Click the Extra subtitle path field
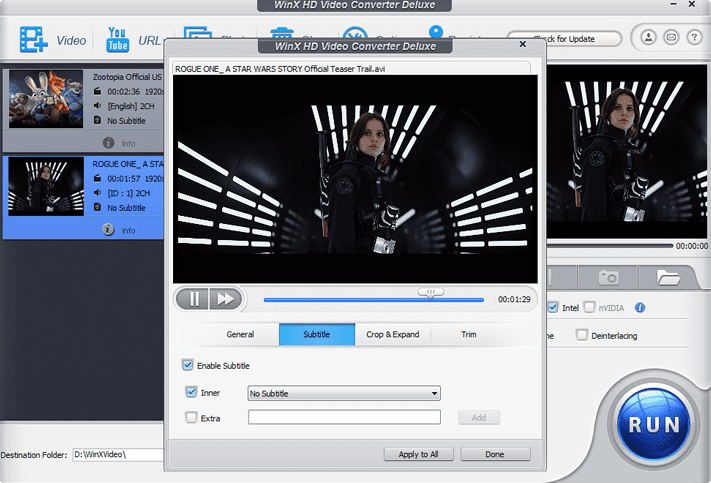 [x=344, y=417]
